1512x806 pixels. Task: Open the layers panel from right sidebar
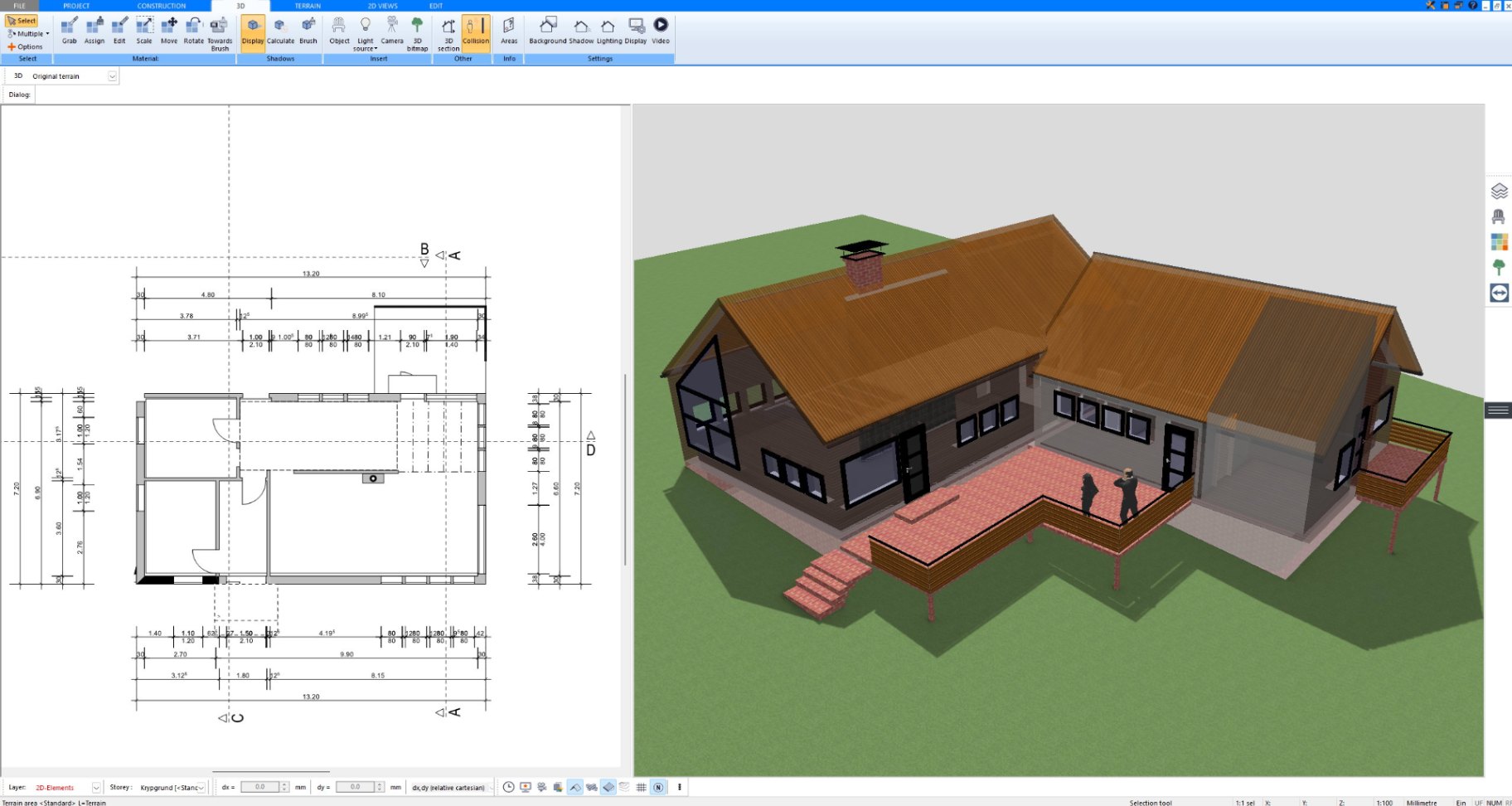(x=1499, y=192)
